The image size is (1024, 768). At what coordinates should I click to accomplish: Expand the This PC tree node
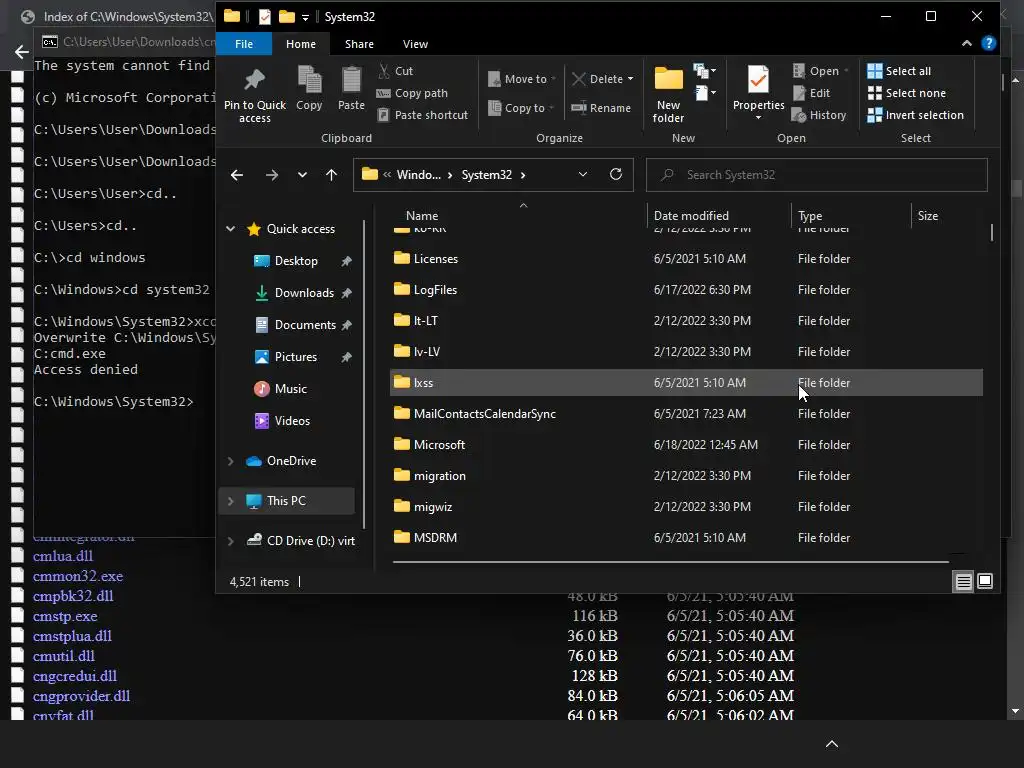pyautogui.click(x=231, y=501)
